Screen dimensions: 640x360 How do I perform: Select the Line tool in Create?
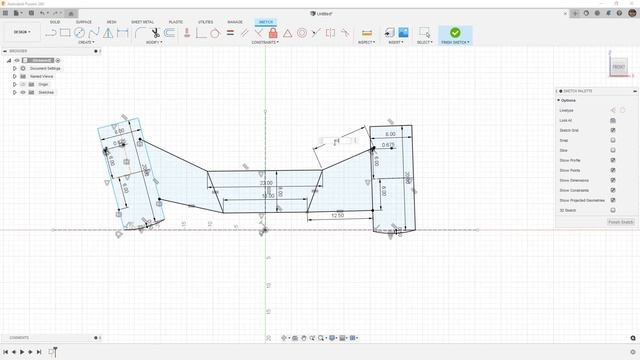51,33
